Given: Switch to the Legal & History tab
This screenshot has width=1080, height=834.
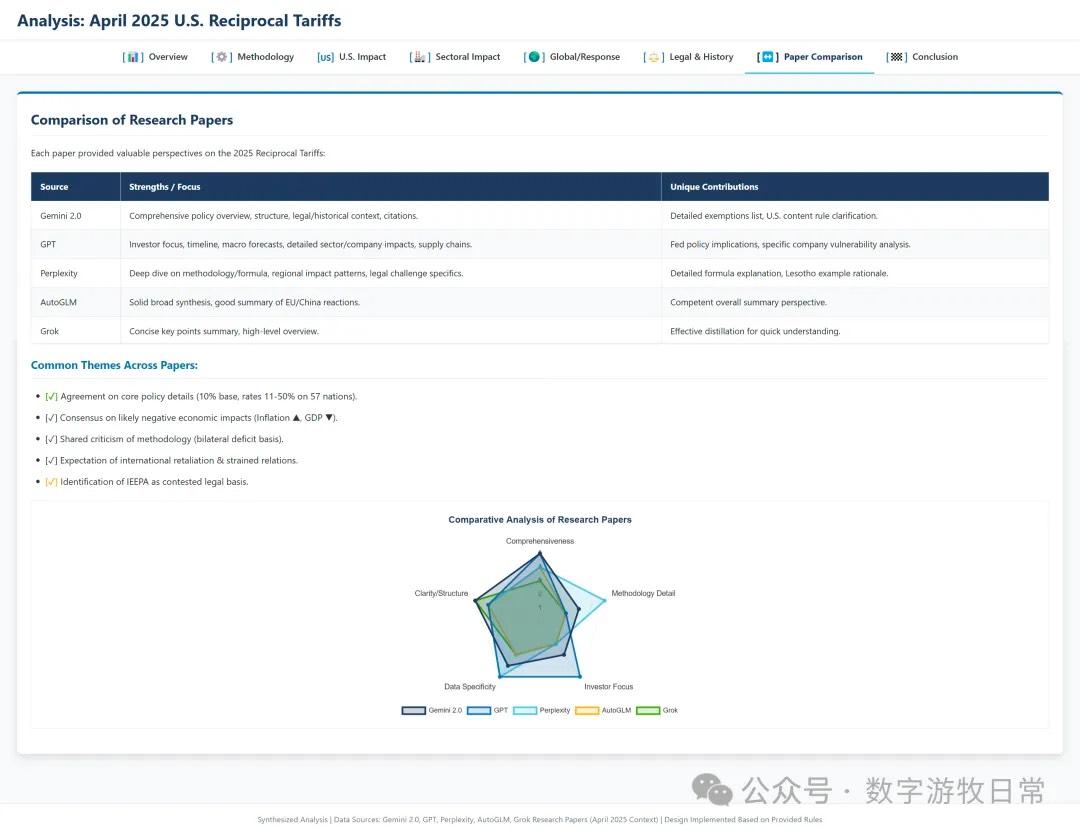Looking at the screenshot, I should [x=700, y=57].
